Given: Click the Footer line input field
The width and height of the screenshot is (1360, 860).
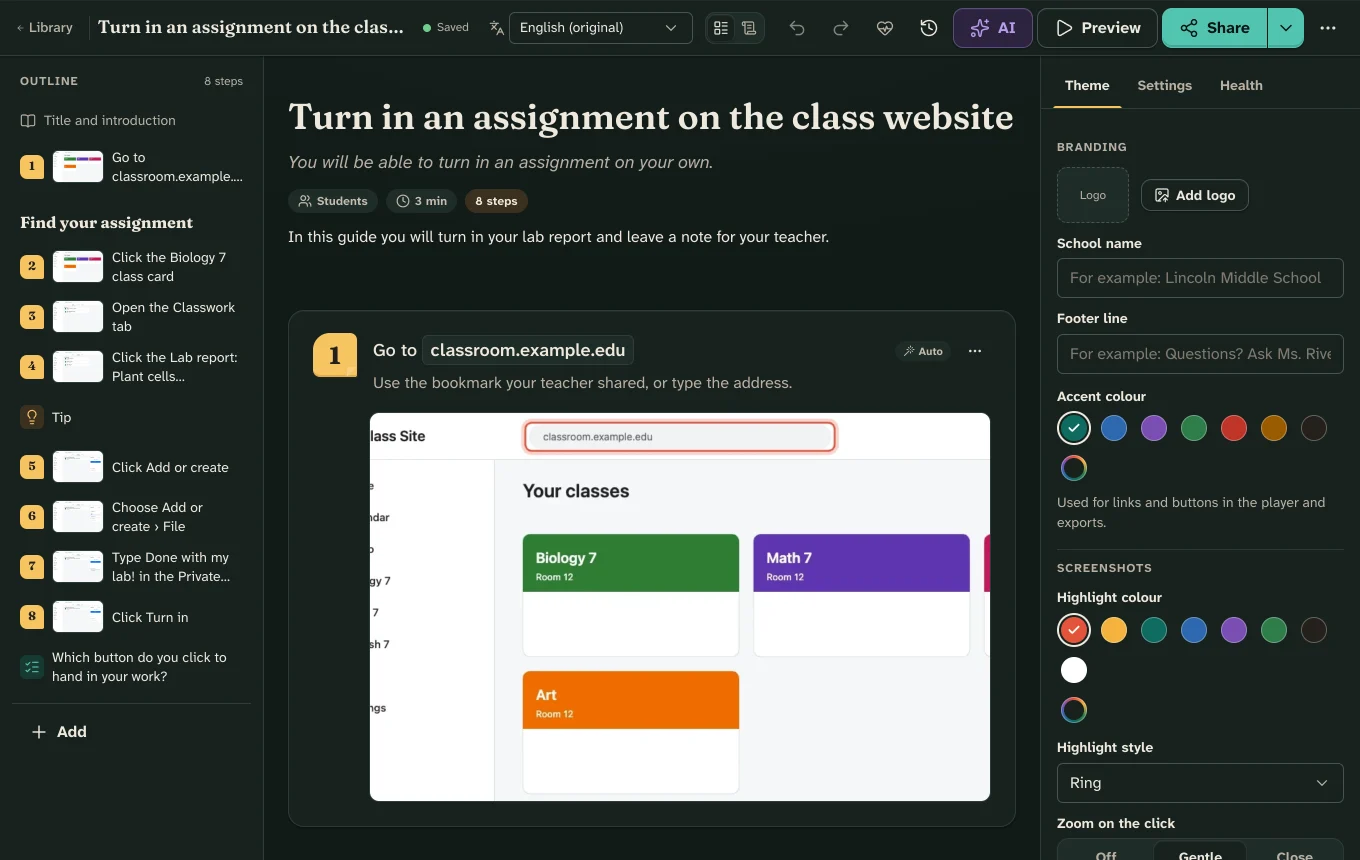Looking at the screenshot, I should tap(1200, 354).
